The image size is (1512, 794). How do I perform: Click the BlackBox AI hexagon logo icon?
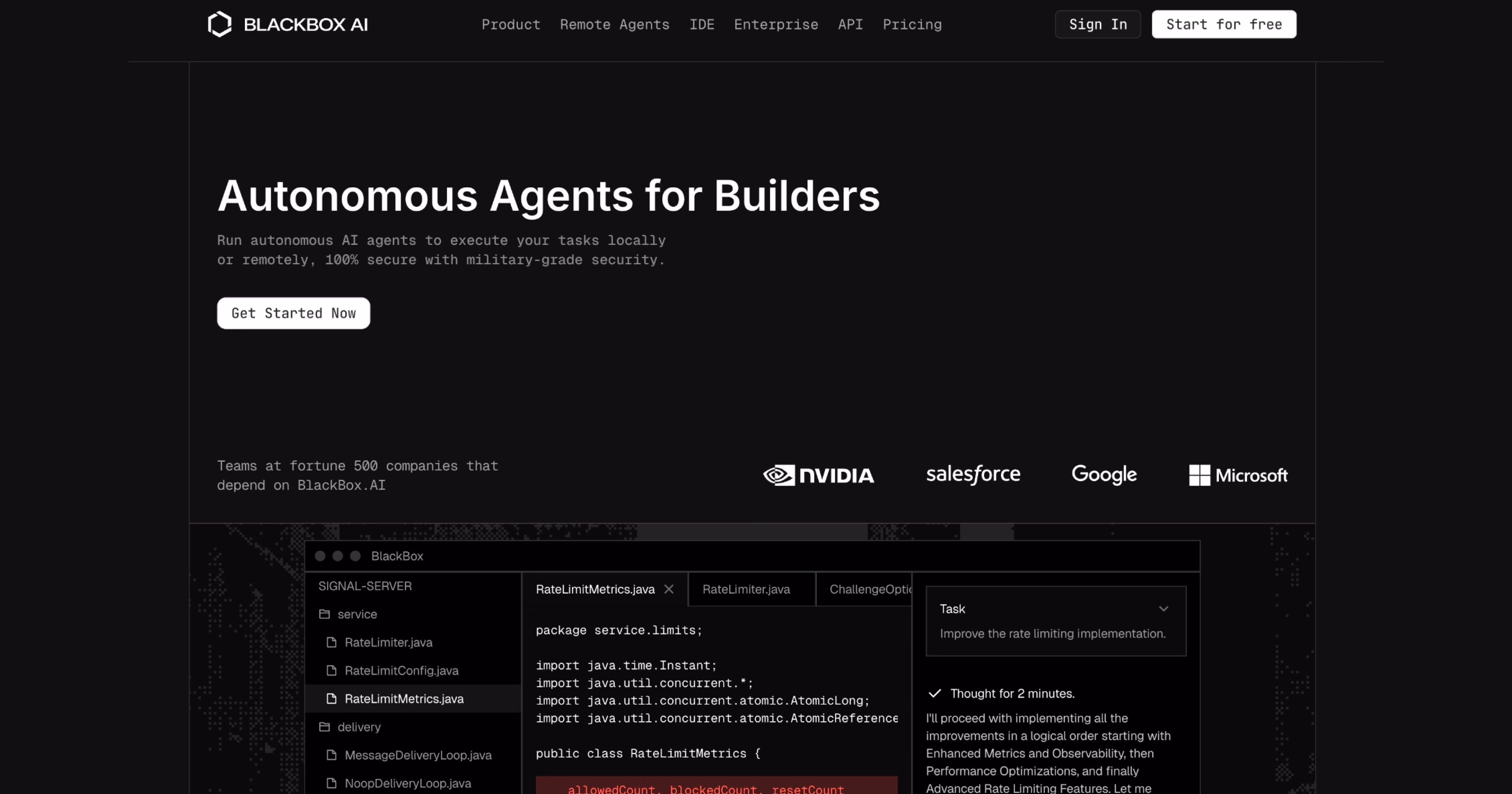pyautogui.click(x=220, y=25)
